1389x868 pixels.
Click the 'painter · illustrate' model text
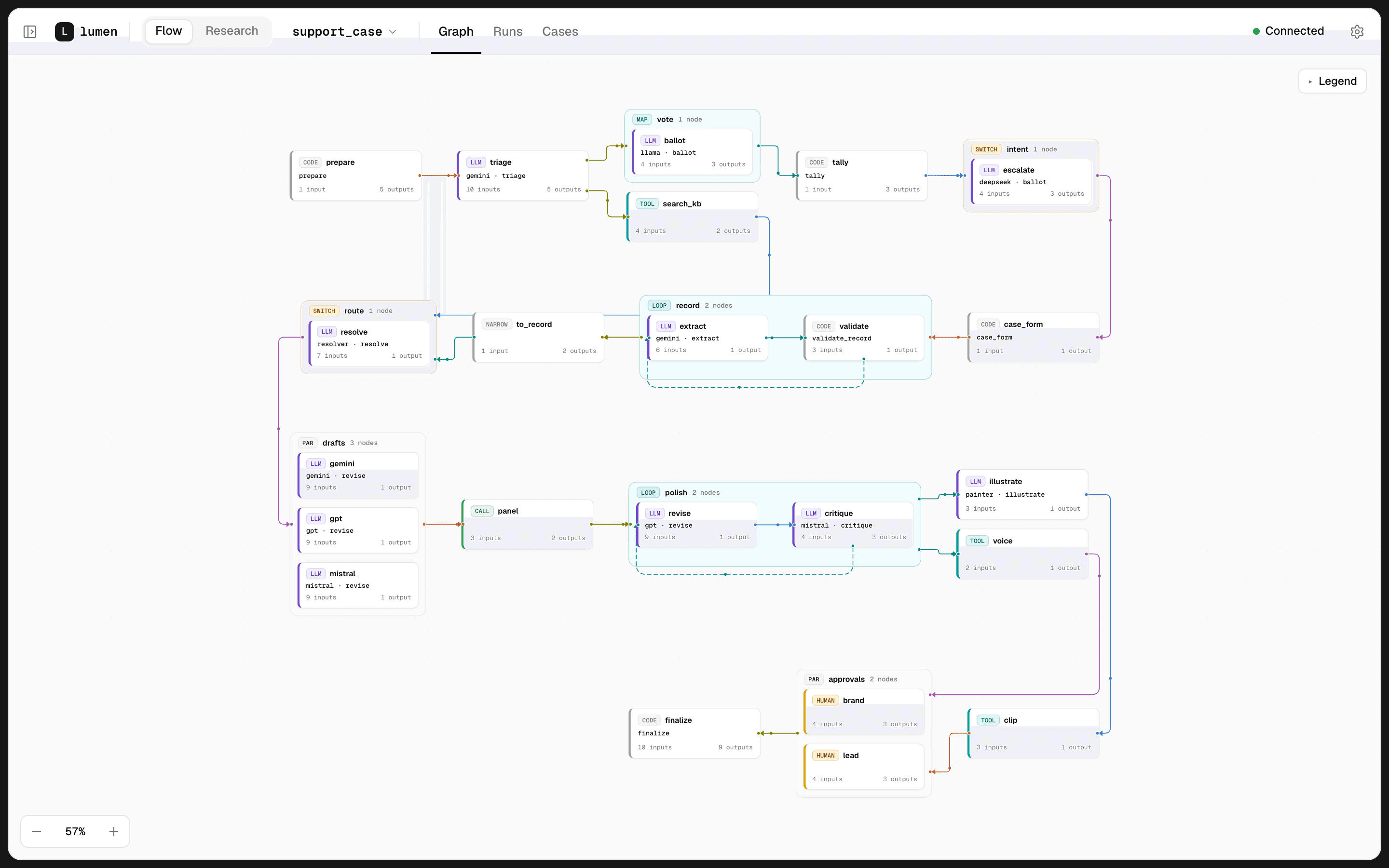1005,494
